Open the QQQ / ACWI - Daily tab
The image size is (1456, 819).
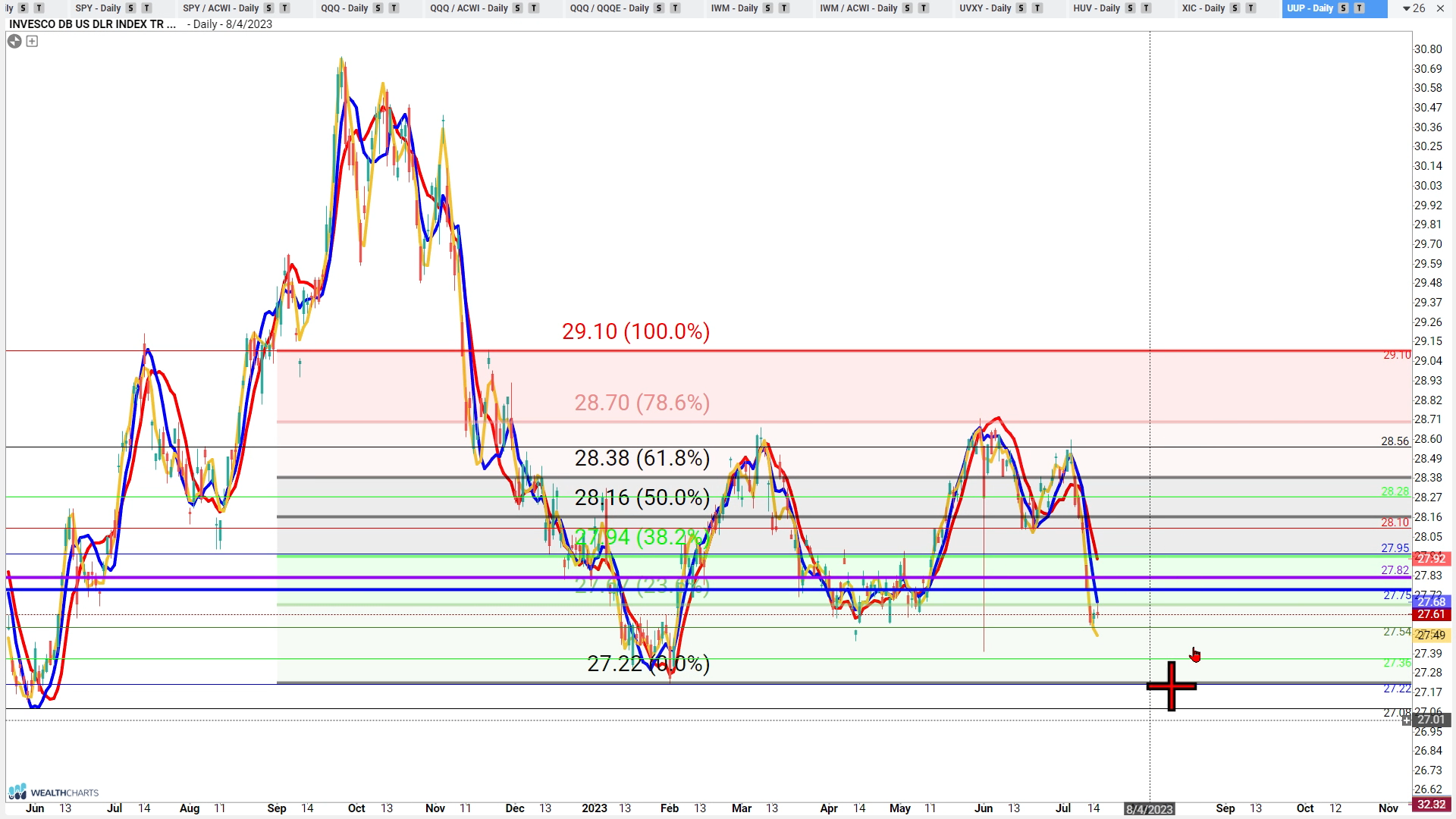(469, 8)
